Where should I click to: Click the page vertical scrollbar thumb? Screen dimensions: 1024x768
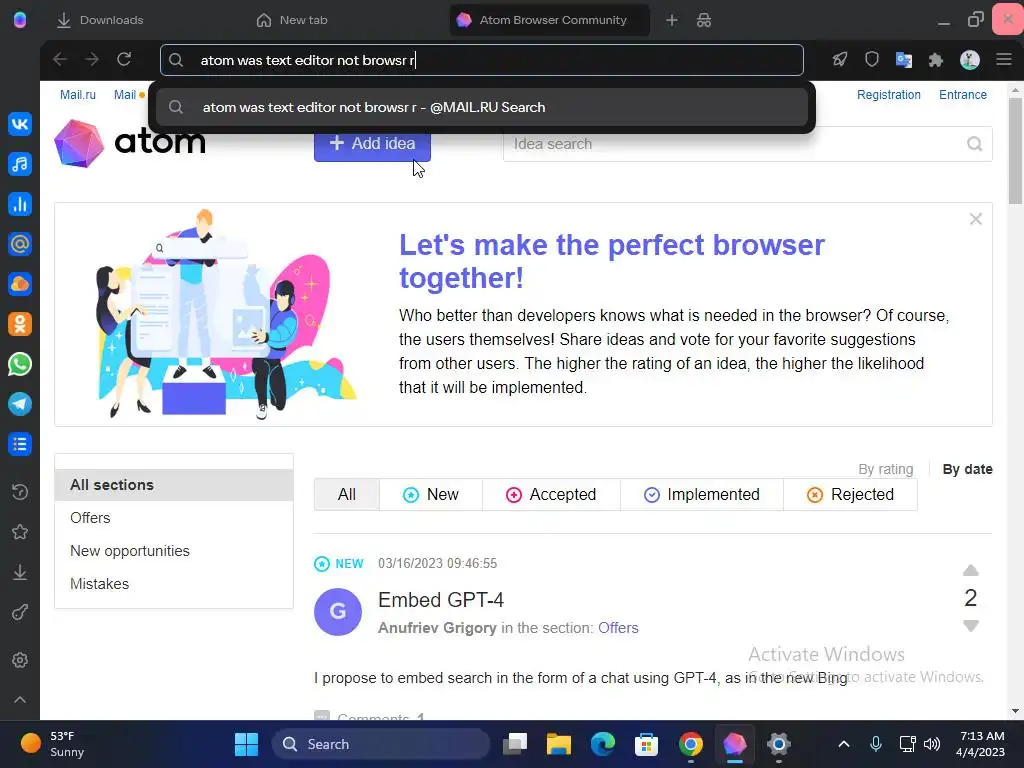(1015, 152)
